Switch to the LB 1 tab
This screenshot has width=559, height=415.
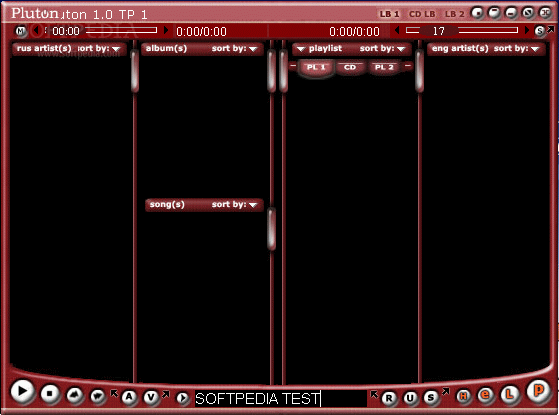[x=389, y=14]
